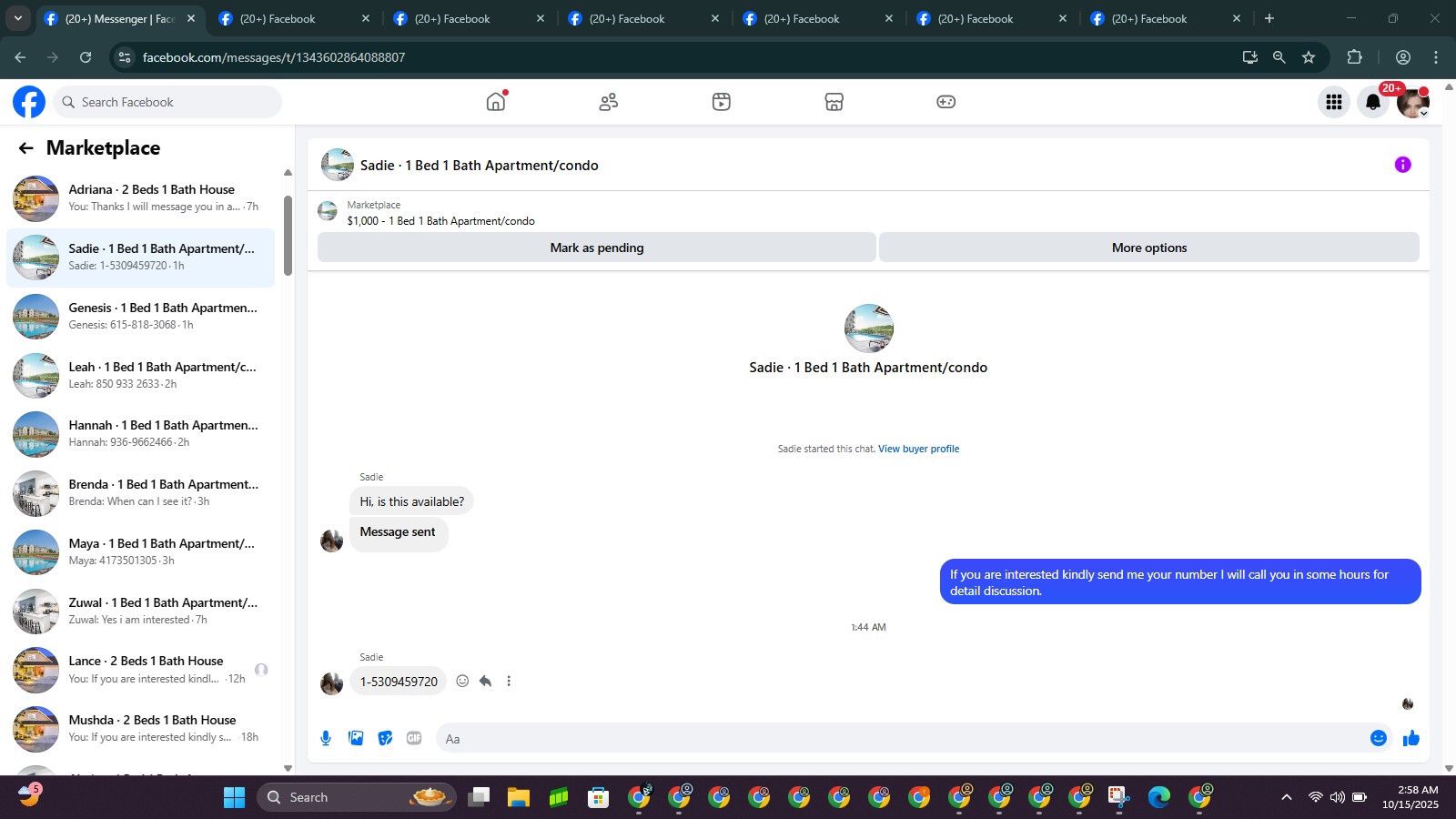Send a thumbs-up like
This screenshot has width=1456, height=819.
coord(1411,738)
